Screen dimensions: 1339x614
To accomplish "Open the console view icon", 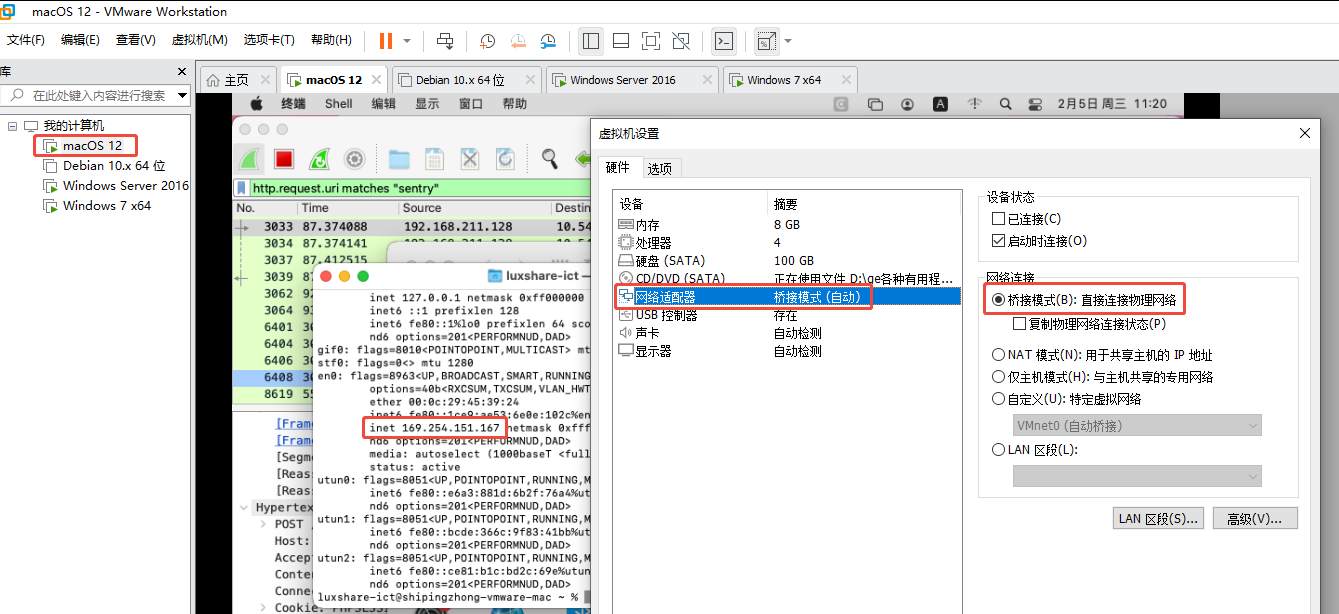I will pyautogui.click(x=724, y=41).
